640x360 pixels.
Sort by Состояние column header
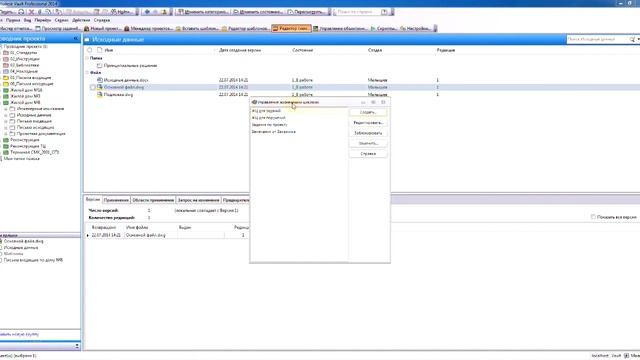click(x=302, y=50)
